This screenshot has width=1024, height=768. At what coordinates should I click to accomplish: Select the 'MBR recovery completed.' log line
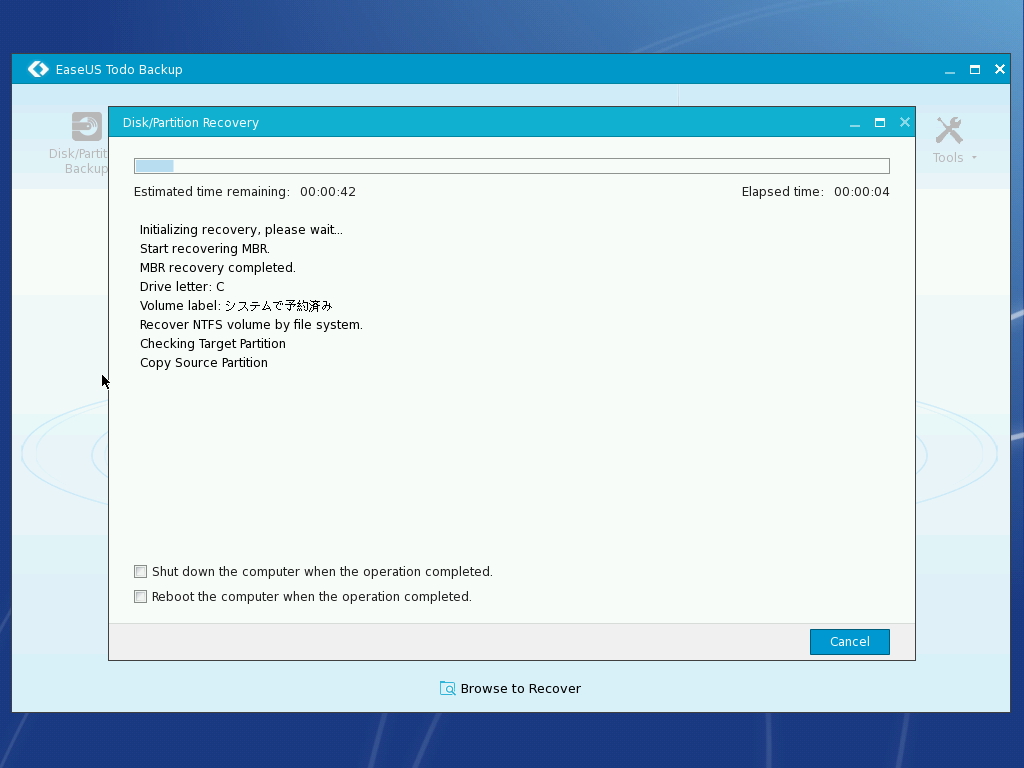[217, 268]
